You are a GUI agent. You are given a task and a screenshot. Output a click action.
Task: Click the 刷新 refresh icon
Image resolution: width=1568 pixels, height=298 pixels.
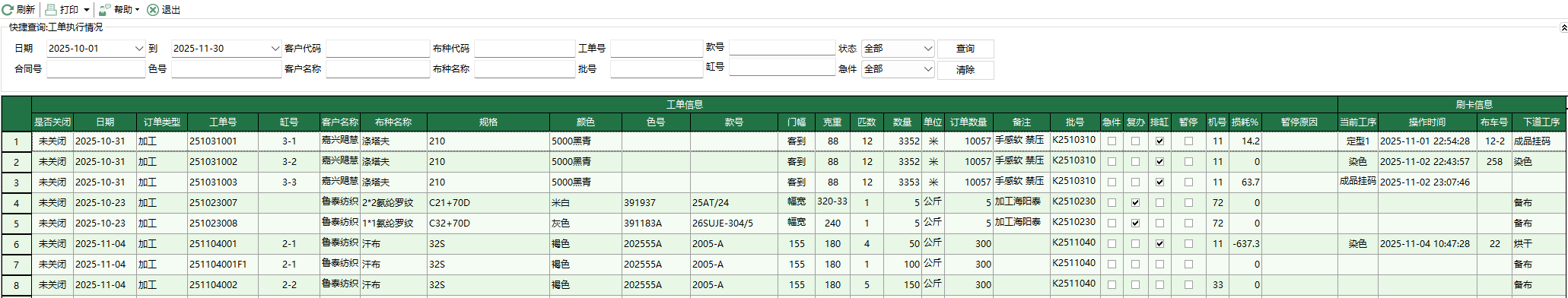tap(8, 10)
